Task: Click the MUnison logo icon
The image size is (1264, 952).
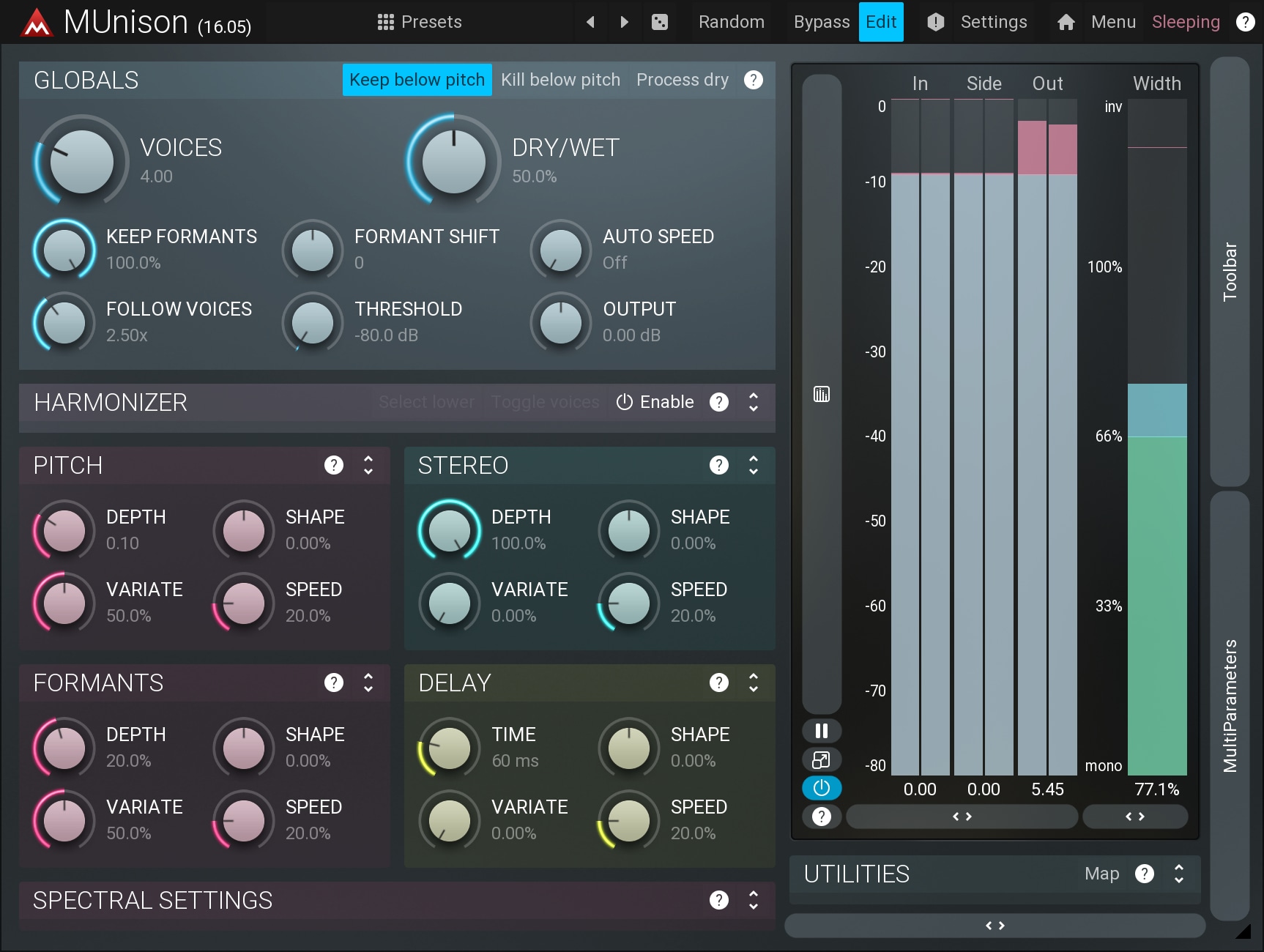Action: point(37,23)
